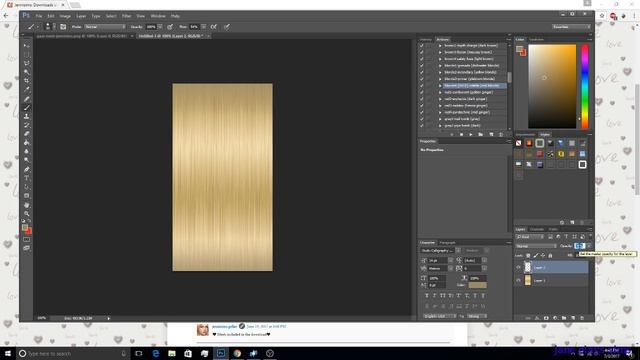The width and height of the screenshot is (640, 360).
Task: Click Layer 1 in Layers panel
Action: (552, 280)
